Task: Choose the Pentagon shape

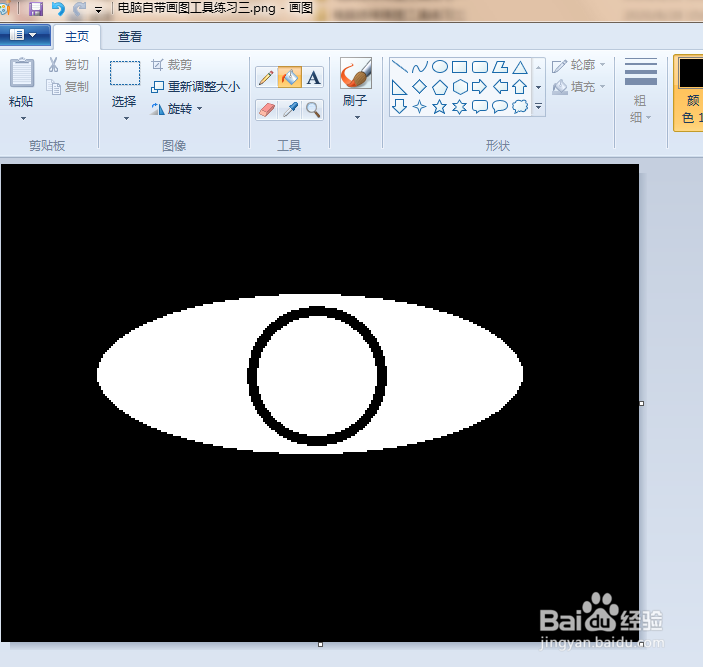Action: (440, 87)
